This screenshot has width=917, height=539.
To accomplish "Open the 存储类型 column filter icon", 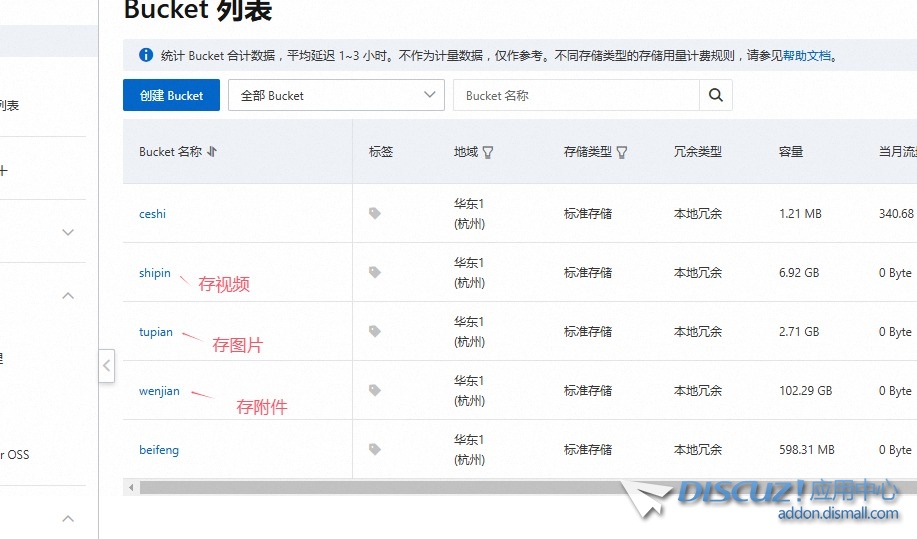I will click(622, 153).
